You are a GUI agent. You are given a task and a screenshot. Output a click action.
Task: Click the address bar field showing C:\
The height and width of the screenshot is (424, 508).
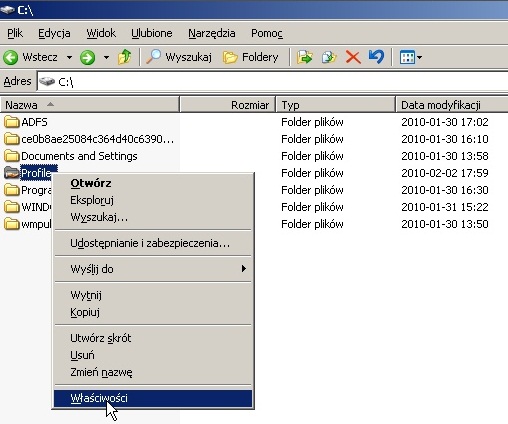pyautogui.click(x=273, y=82)
